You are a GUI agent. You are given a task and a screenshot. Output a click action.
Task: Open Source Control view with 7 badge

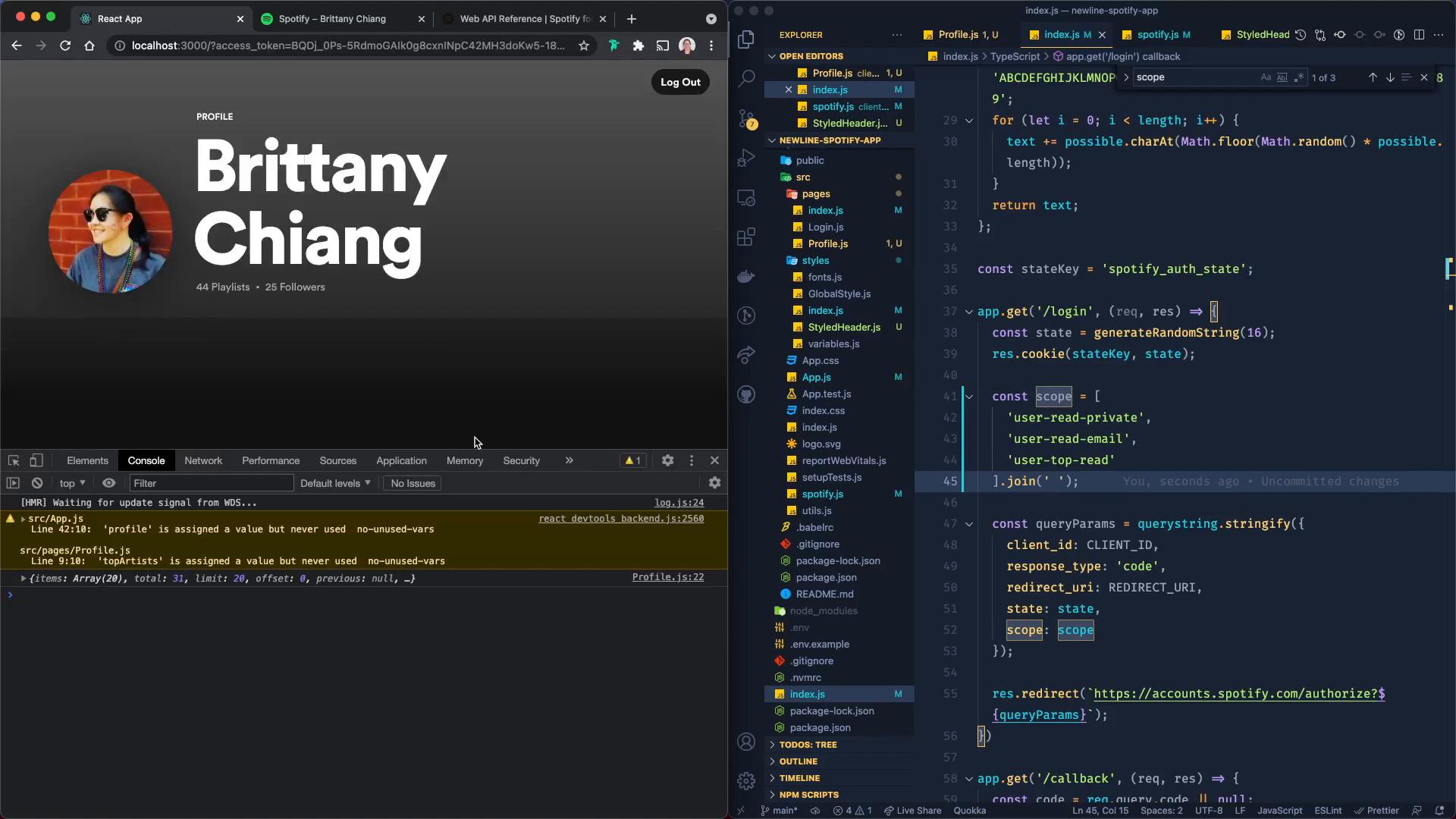point(746,118)
